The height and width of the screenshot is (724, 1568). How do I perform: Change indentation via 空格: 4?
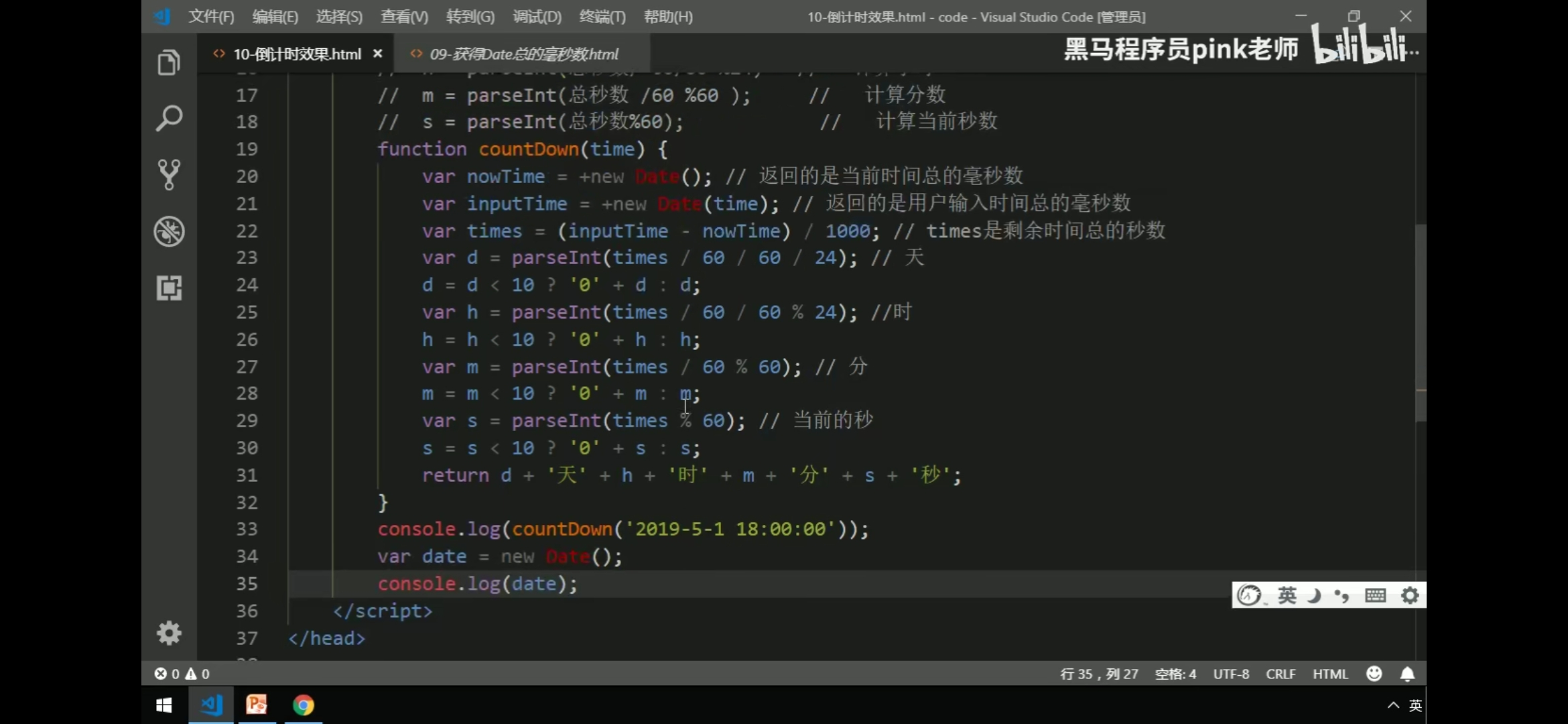[1175, 674]
